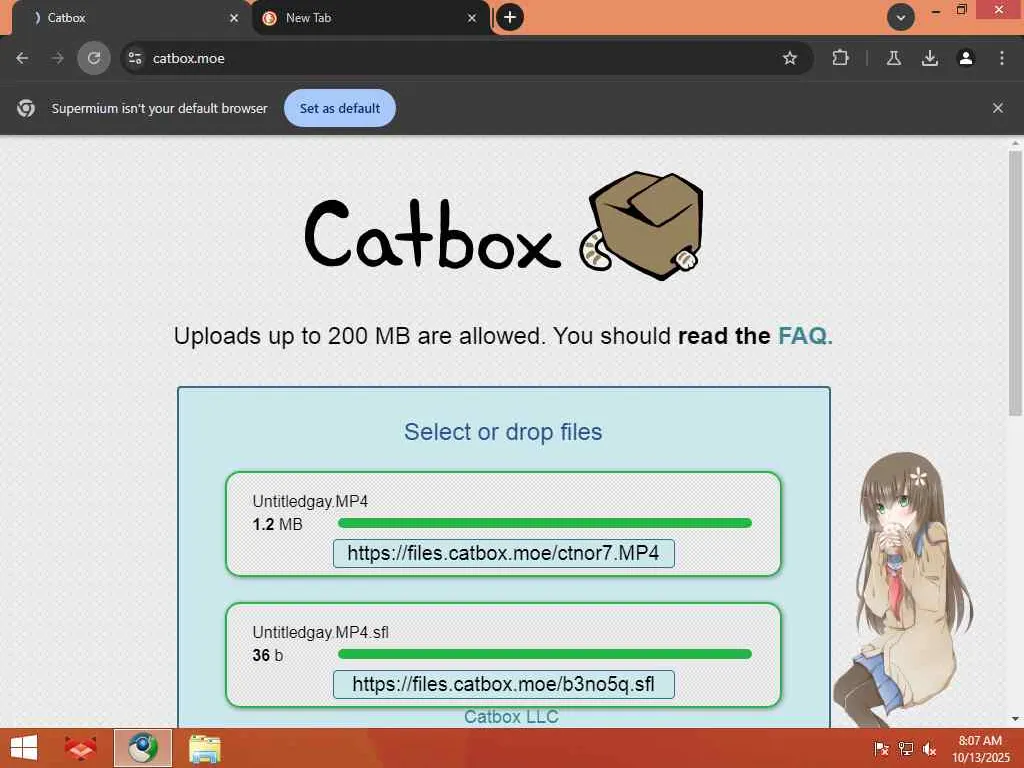Click the forward navigation arrow
Screen dimensions: 1024x768
[57, 58]
